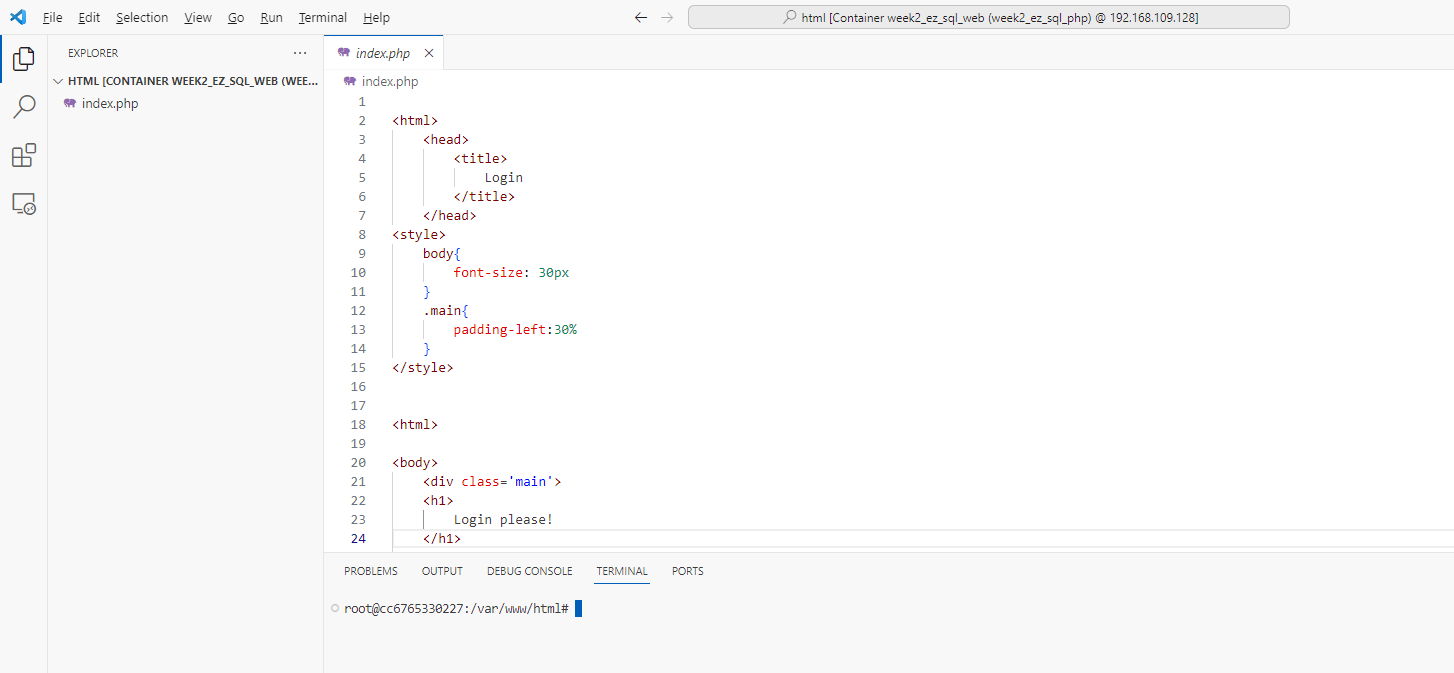Open index.php in the file tree

[x=110, y=103]
